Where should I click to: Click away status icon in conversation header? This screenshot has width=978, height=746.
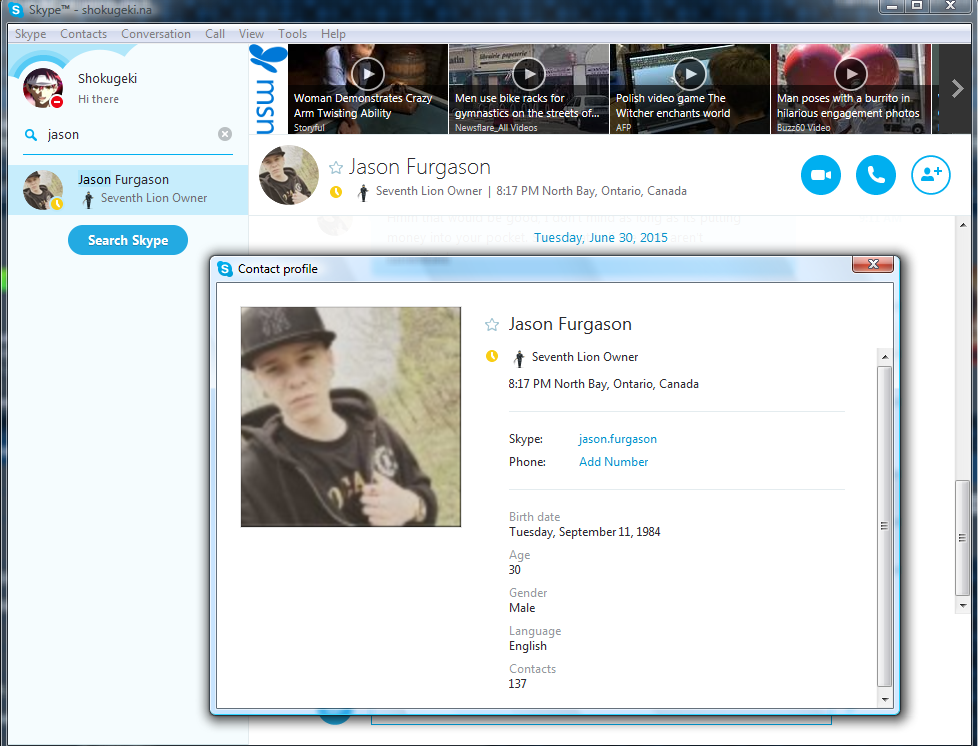pyautogui.click(x=336, y=191)
